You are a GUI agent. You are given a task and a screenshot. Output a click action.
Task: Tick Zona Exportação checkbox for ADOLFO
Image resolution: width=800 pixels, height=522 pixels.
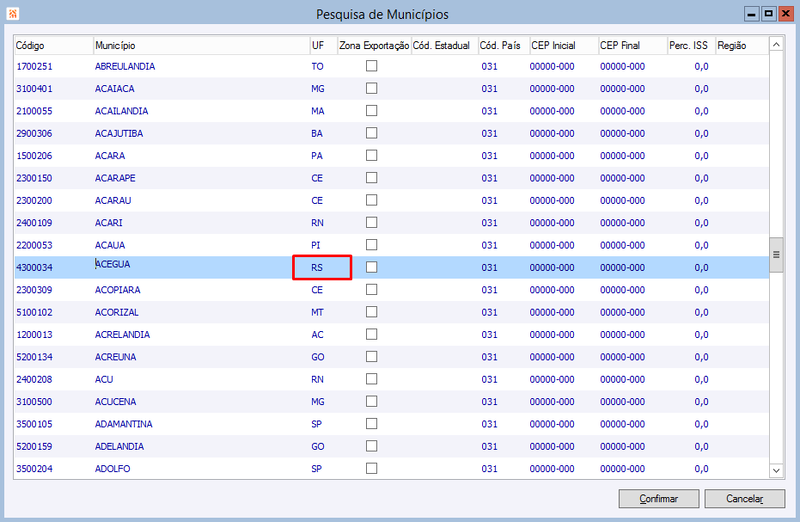[x=371, y=468]
